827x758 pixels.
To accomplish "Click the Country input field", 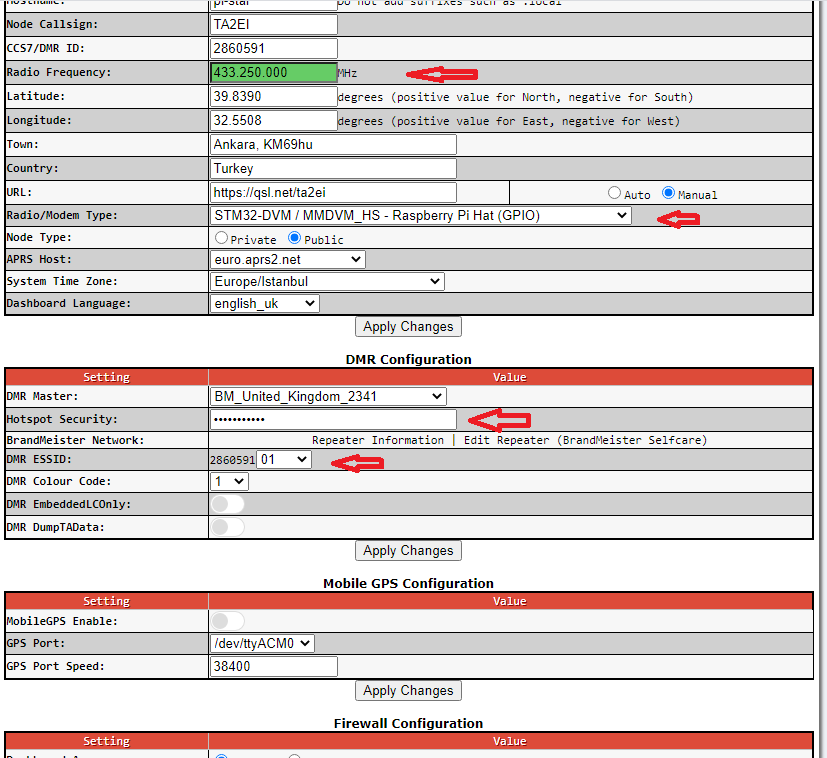I will point(333,168).
